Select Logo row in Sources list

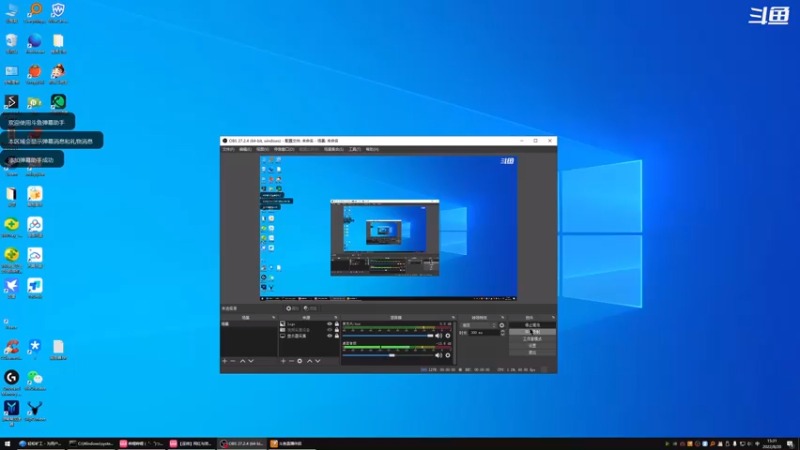310,324
